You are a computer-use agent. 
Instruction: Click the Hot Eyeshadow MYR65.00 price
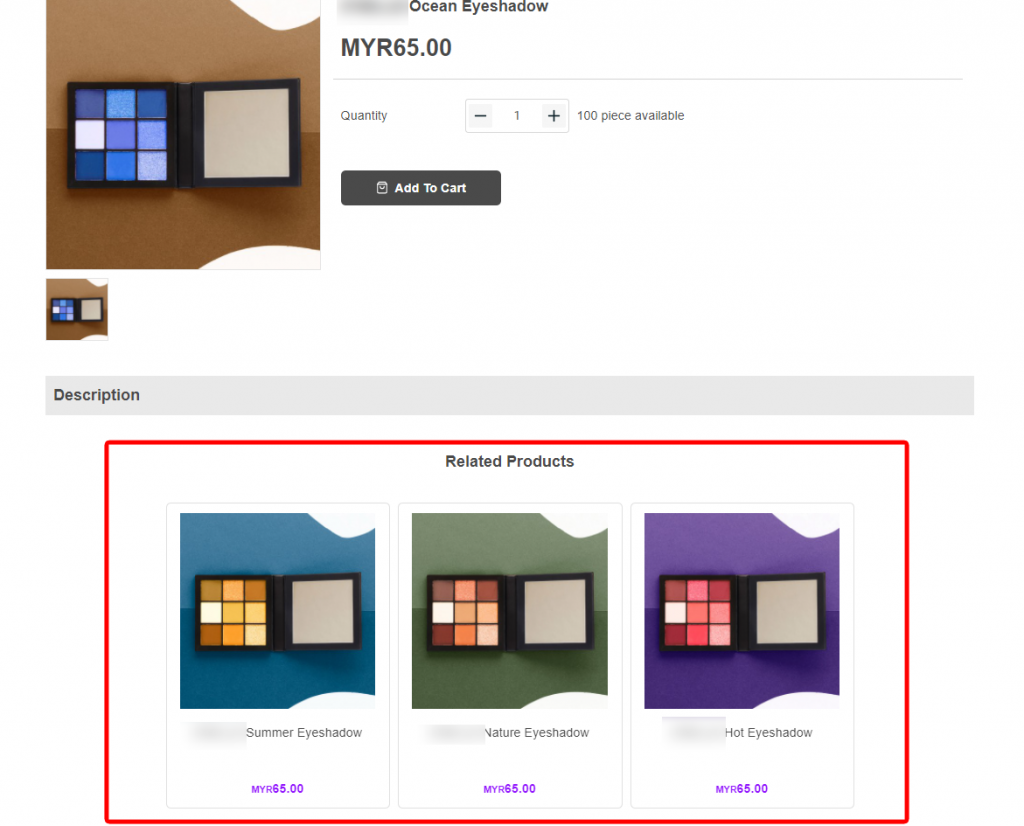pyautogui.click(x=742, y=789)
